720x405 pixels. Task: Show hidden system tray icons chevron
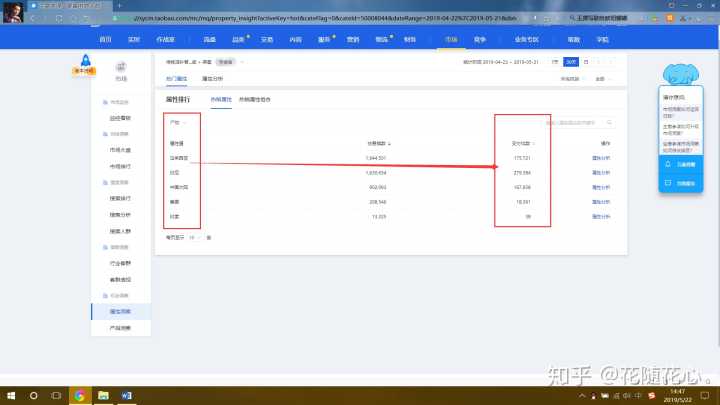[582, 396]
